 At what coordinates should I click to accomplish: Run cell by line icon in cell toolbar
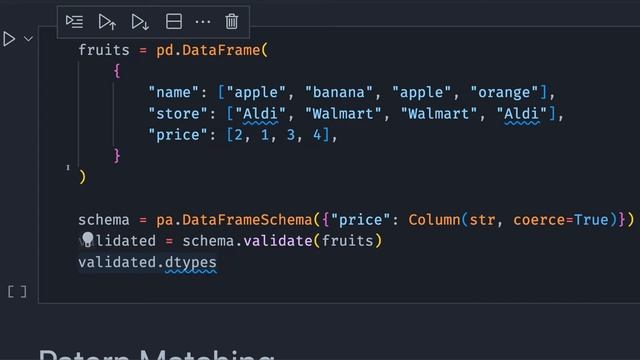tap(74, 21)
